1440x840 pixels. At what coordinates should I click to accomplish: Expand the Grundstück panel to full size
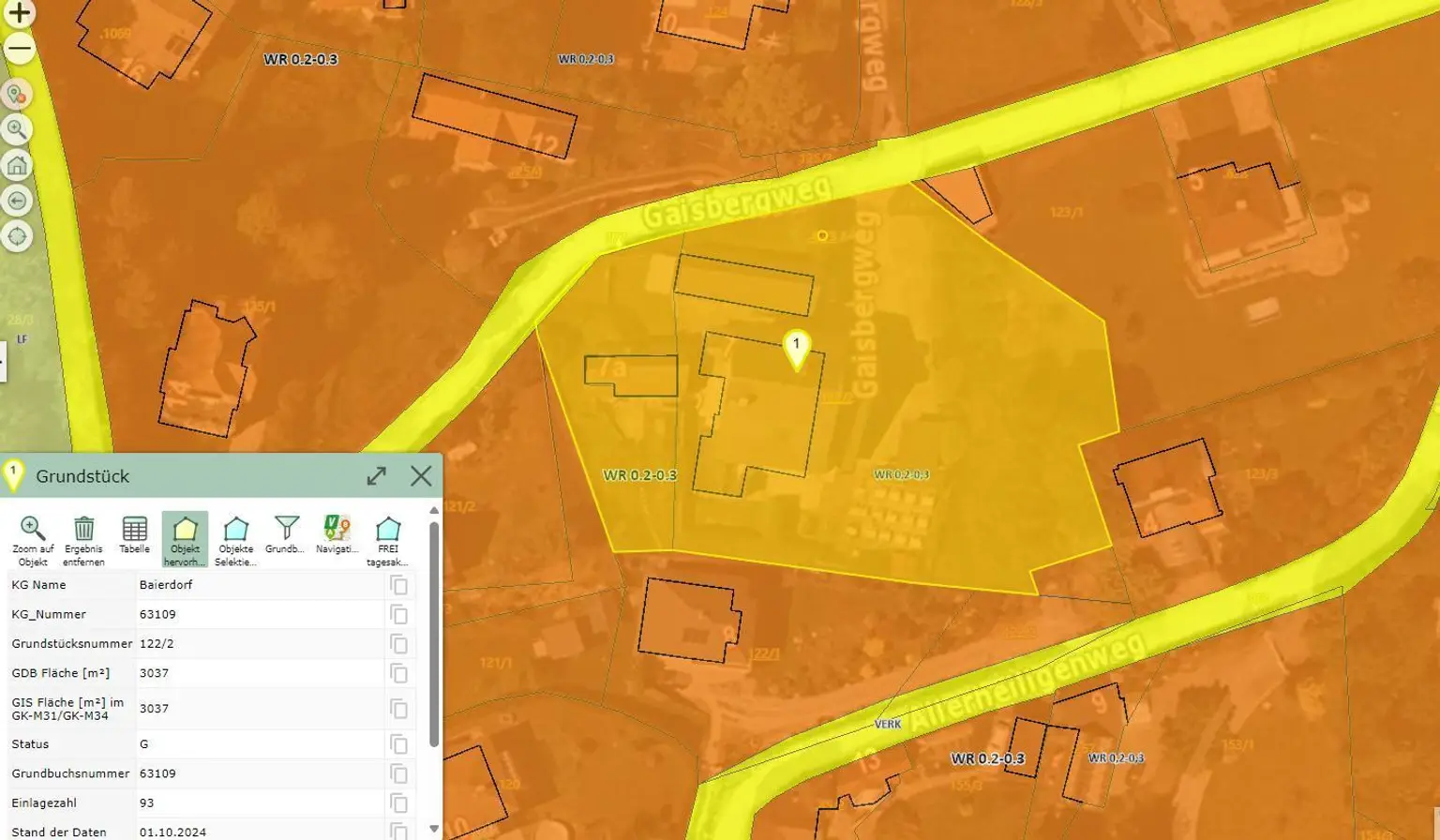377,476
